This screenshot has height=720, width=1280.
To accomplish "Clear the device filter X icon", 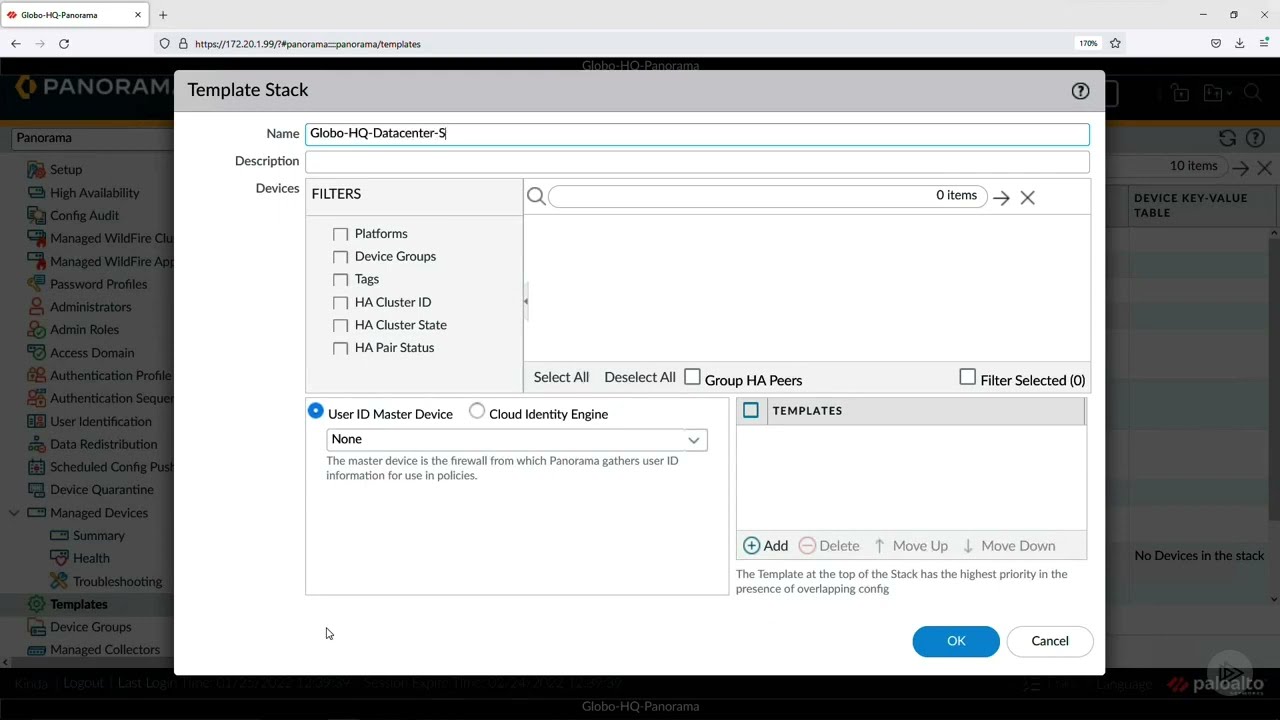I will [x=1027, y=198].
